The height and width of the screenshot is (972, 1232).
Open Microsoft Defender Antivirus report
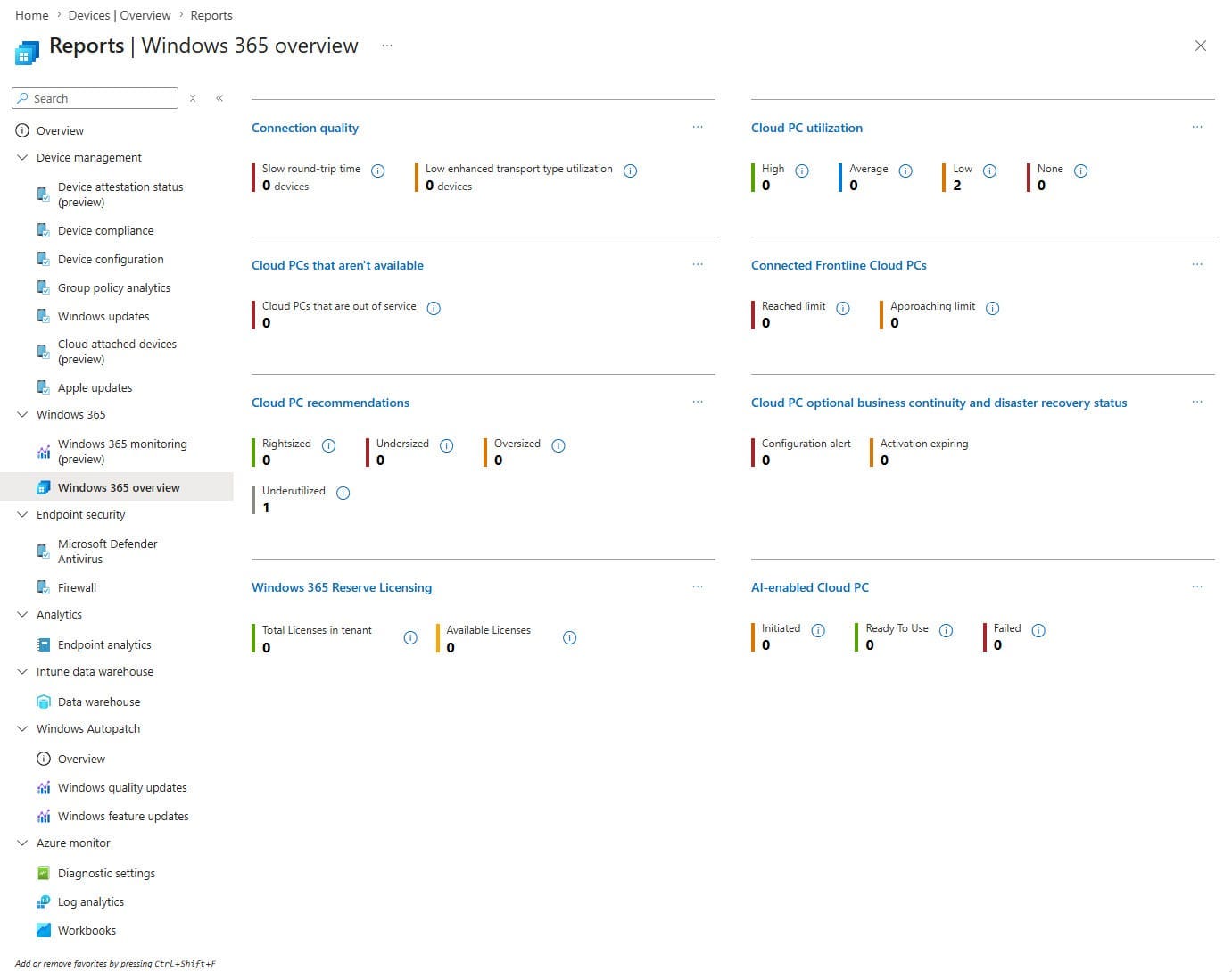107,552
